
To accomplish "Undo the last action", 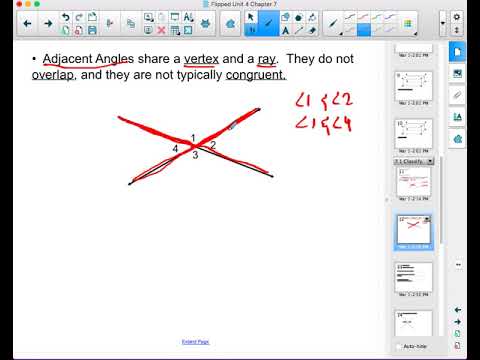I will click(x=66, y=17).
